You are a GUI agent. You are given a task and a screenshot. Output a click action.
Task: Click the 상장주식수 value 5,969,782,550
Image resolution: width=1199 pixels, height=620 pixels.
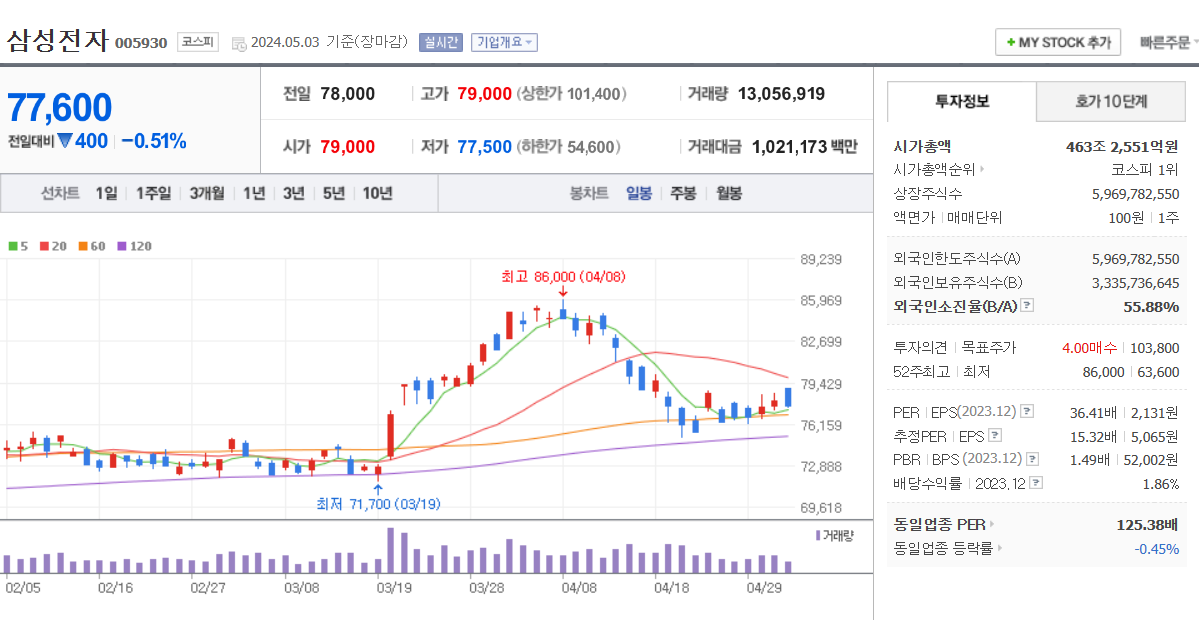1136,193
